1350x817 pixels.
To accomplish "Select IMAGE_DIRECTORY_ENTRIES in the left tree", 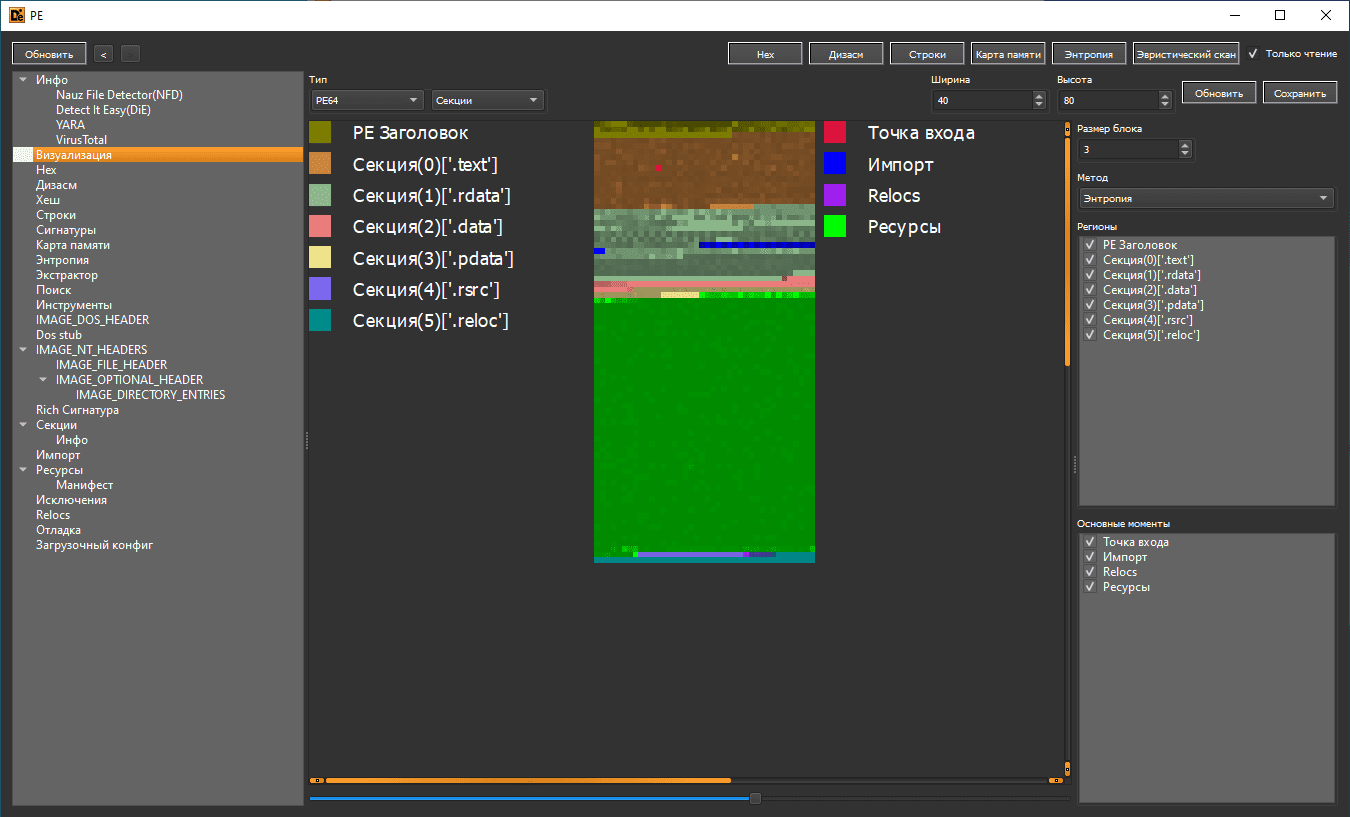I will [x=150, y=395].
